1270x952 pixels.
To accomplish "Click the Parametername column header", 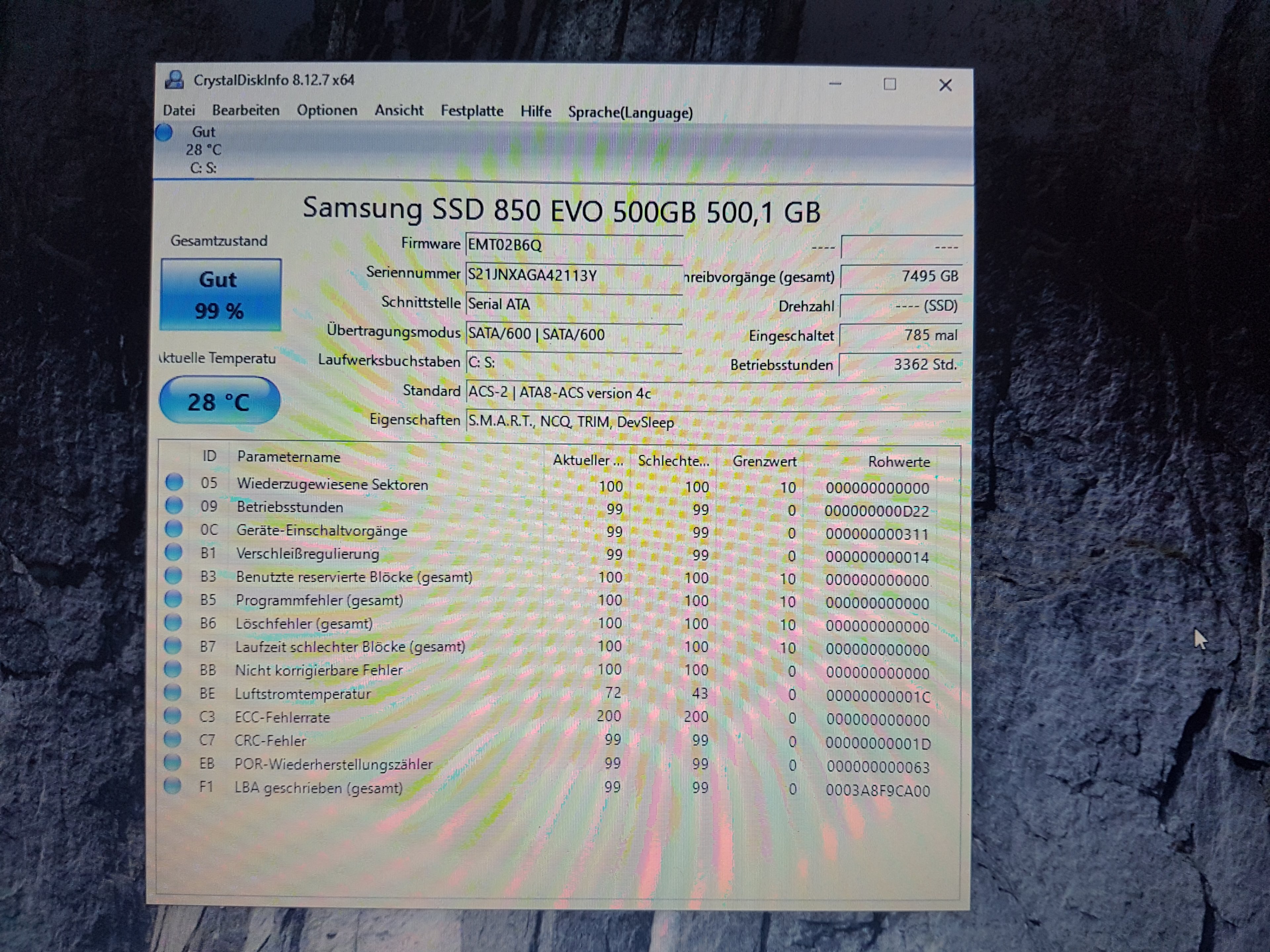I will (x=288, y=457).
